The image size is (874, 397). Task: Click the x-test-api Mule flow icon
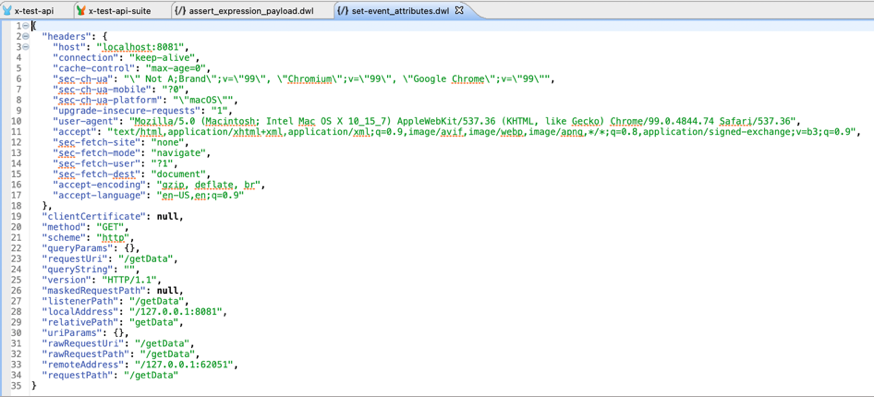pyautogui.click(x=7, y=11)
